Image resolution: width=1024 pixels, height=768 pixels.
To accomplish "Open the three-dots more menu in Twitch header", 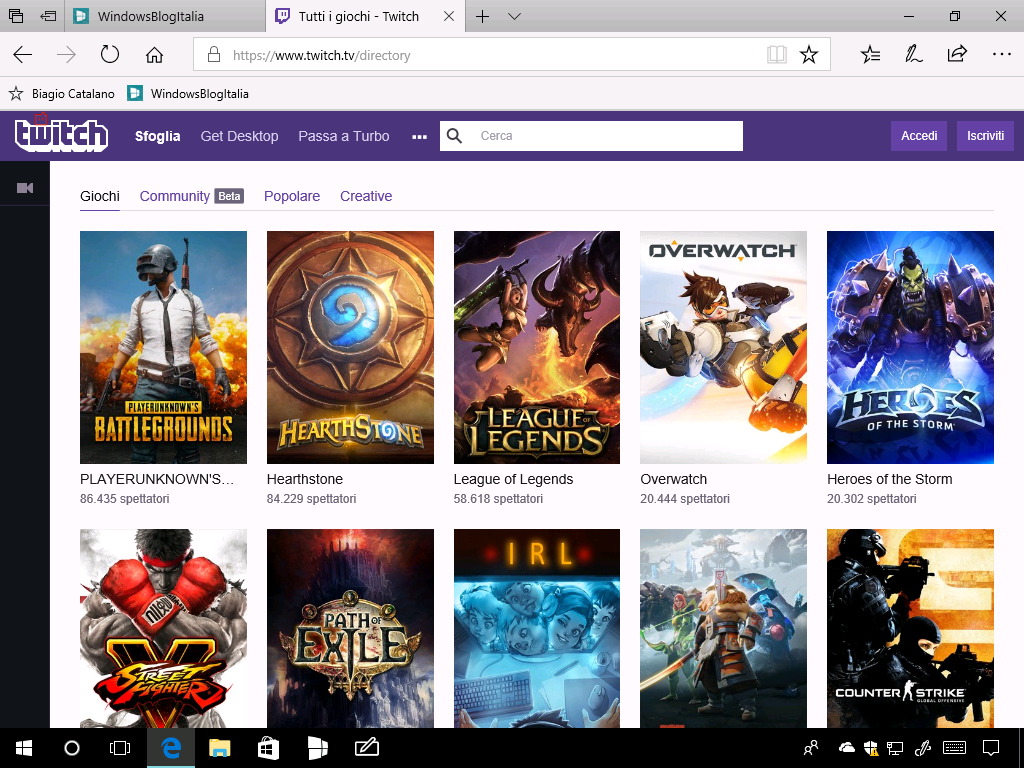I will pos(419,136).
